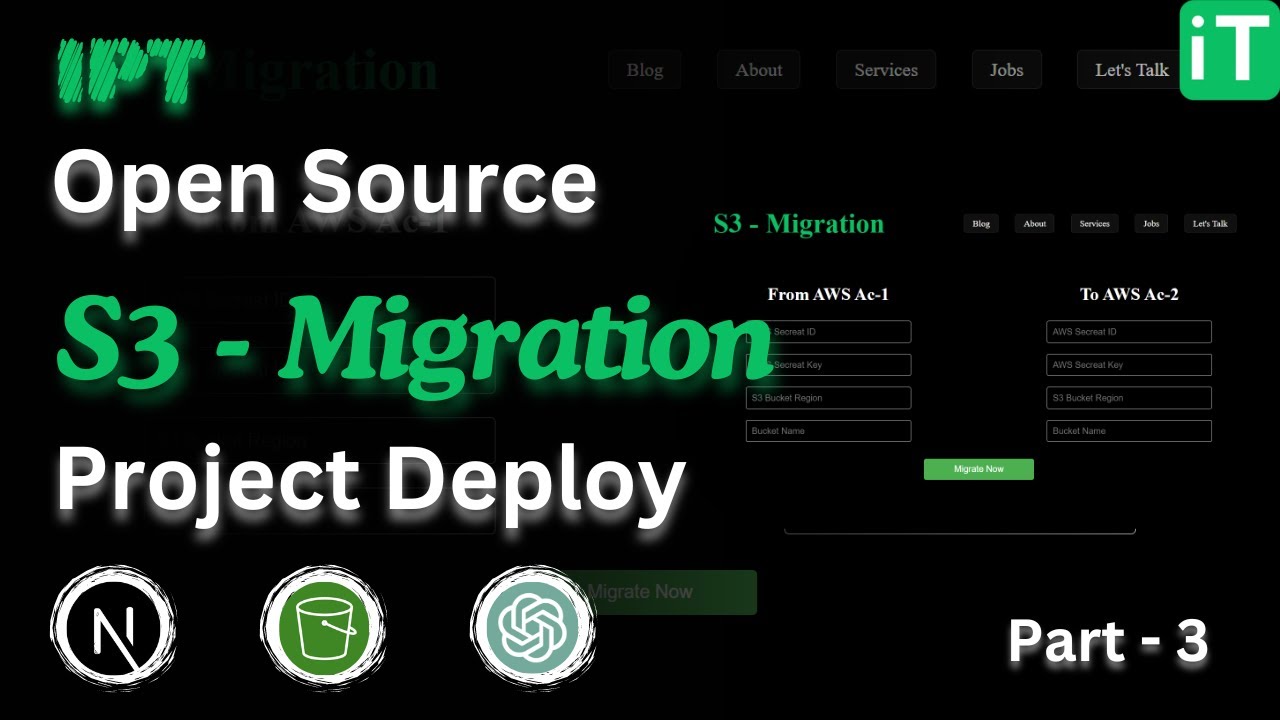Click the bright green Migrate Now button
The image size is (1280, 720).
tap(979, 469)
